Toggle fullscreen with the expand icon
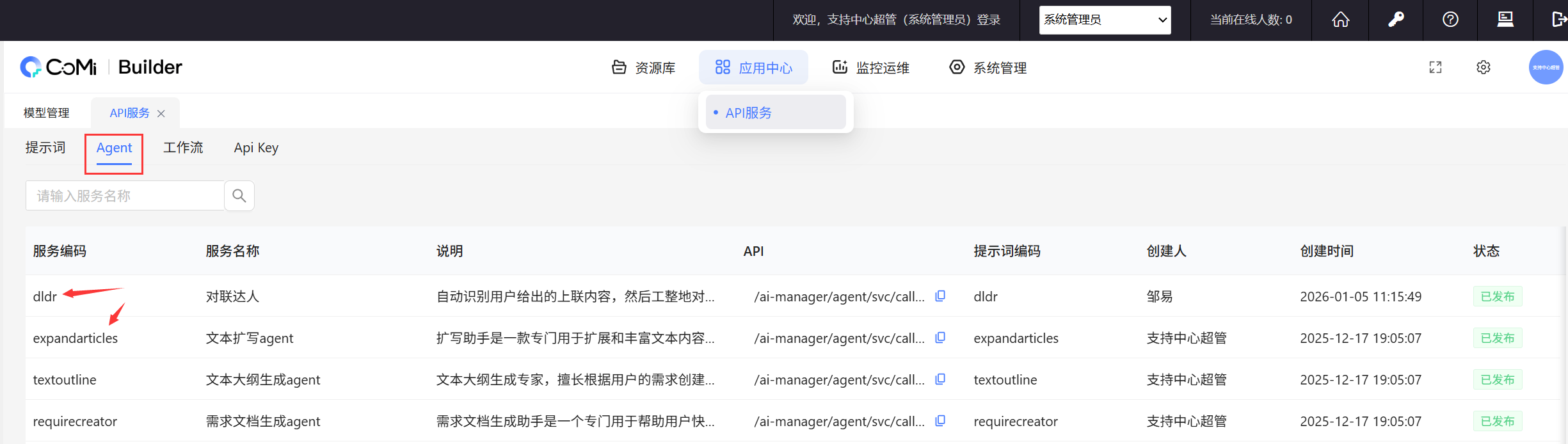This screenshot has height=444, width=1568. (x=1436, y=67)
